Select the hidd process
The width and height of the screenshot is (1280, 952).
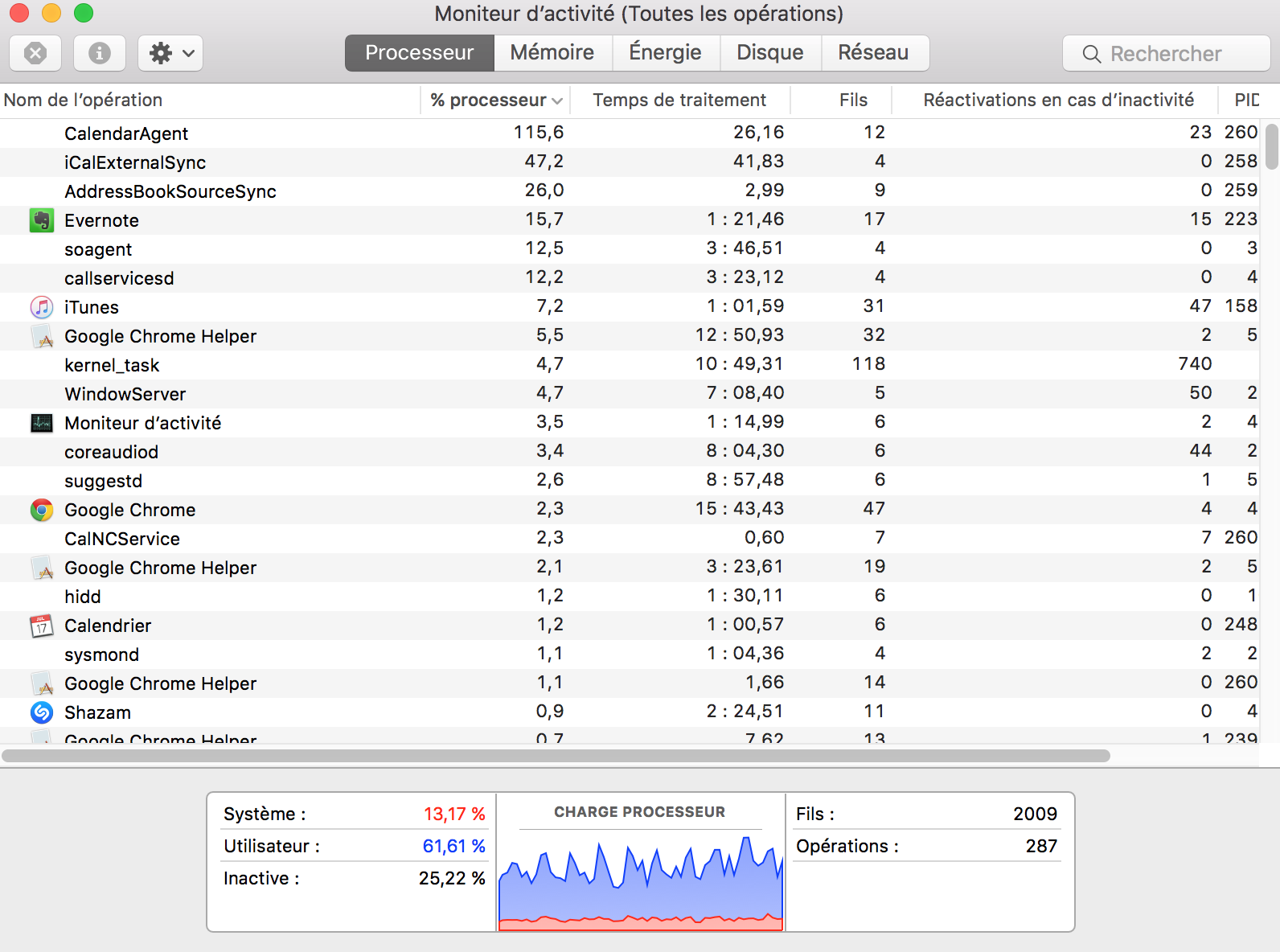(83, 597)
